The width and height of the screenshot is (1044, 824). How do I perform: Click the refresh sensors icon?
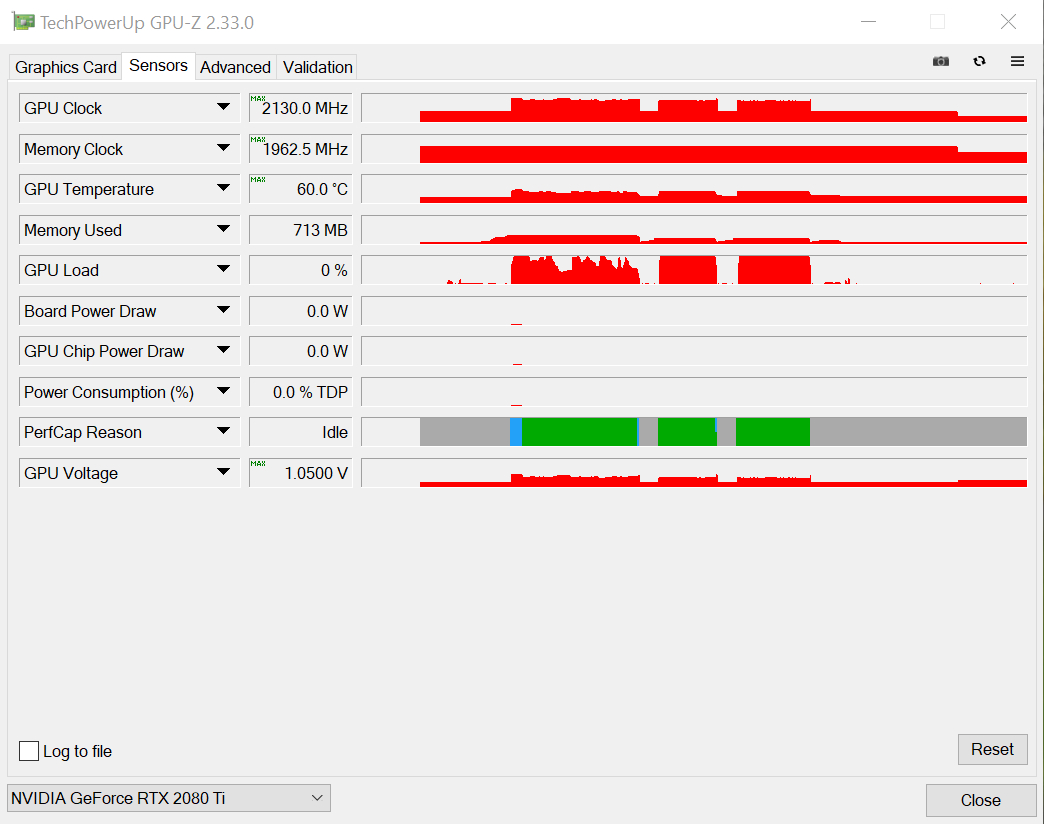click(x=979, y=61)
